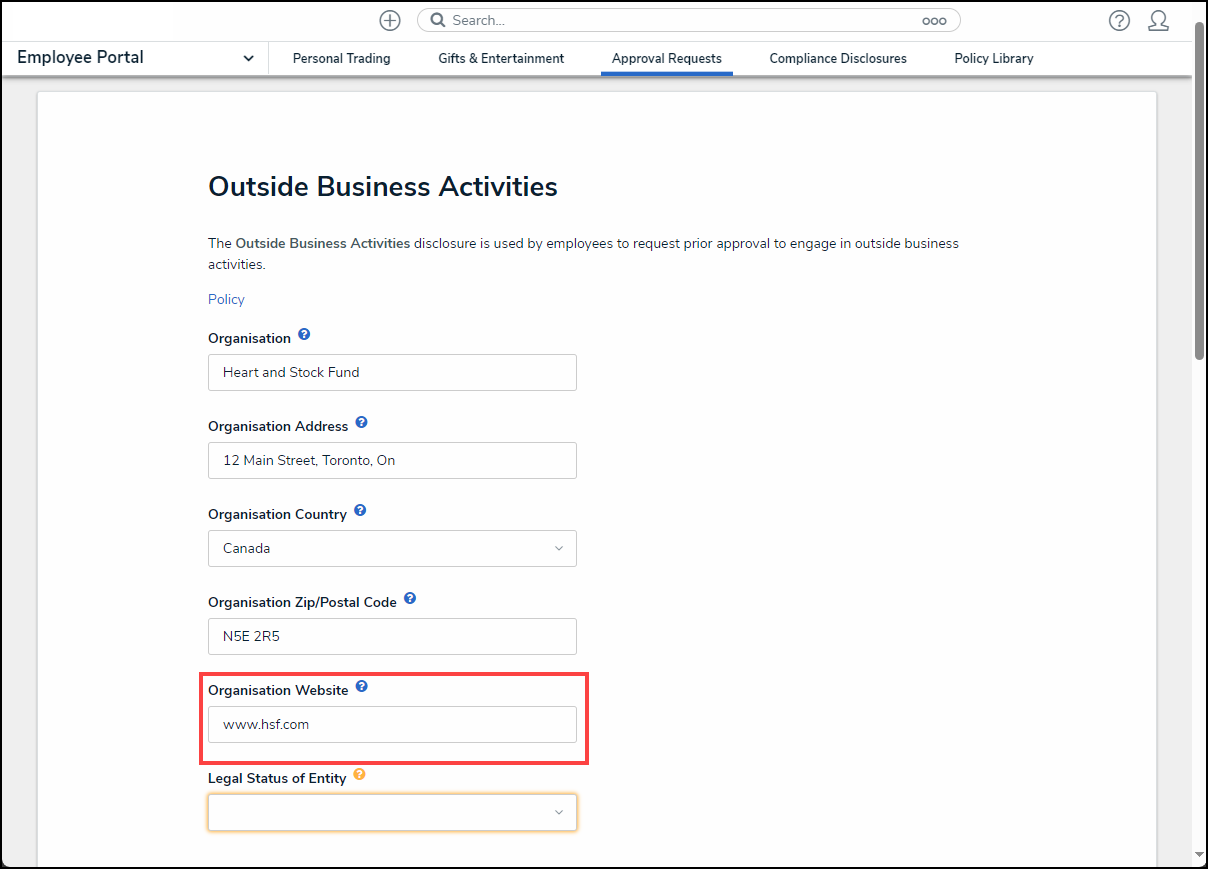This screenshot has height=869, width=1208.
Task: Click the Organisation Country help tooltip icon
Action: (359, 510)
